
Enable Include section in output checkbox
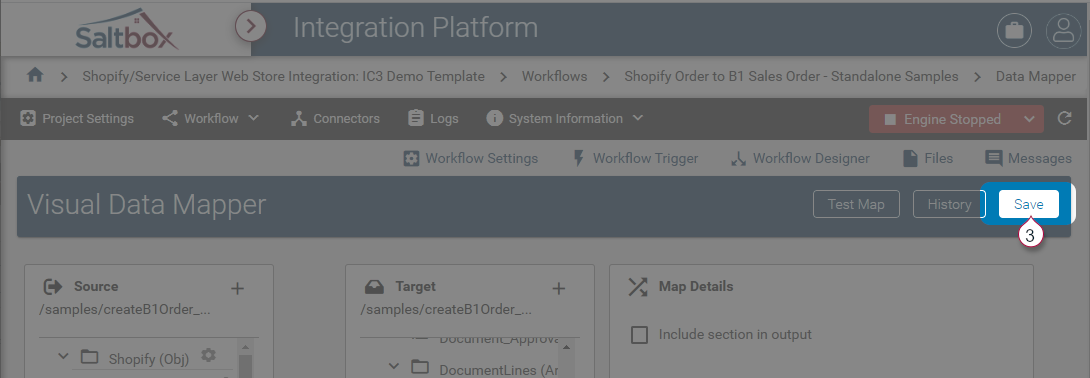[x=640, y=335]
